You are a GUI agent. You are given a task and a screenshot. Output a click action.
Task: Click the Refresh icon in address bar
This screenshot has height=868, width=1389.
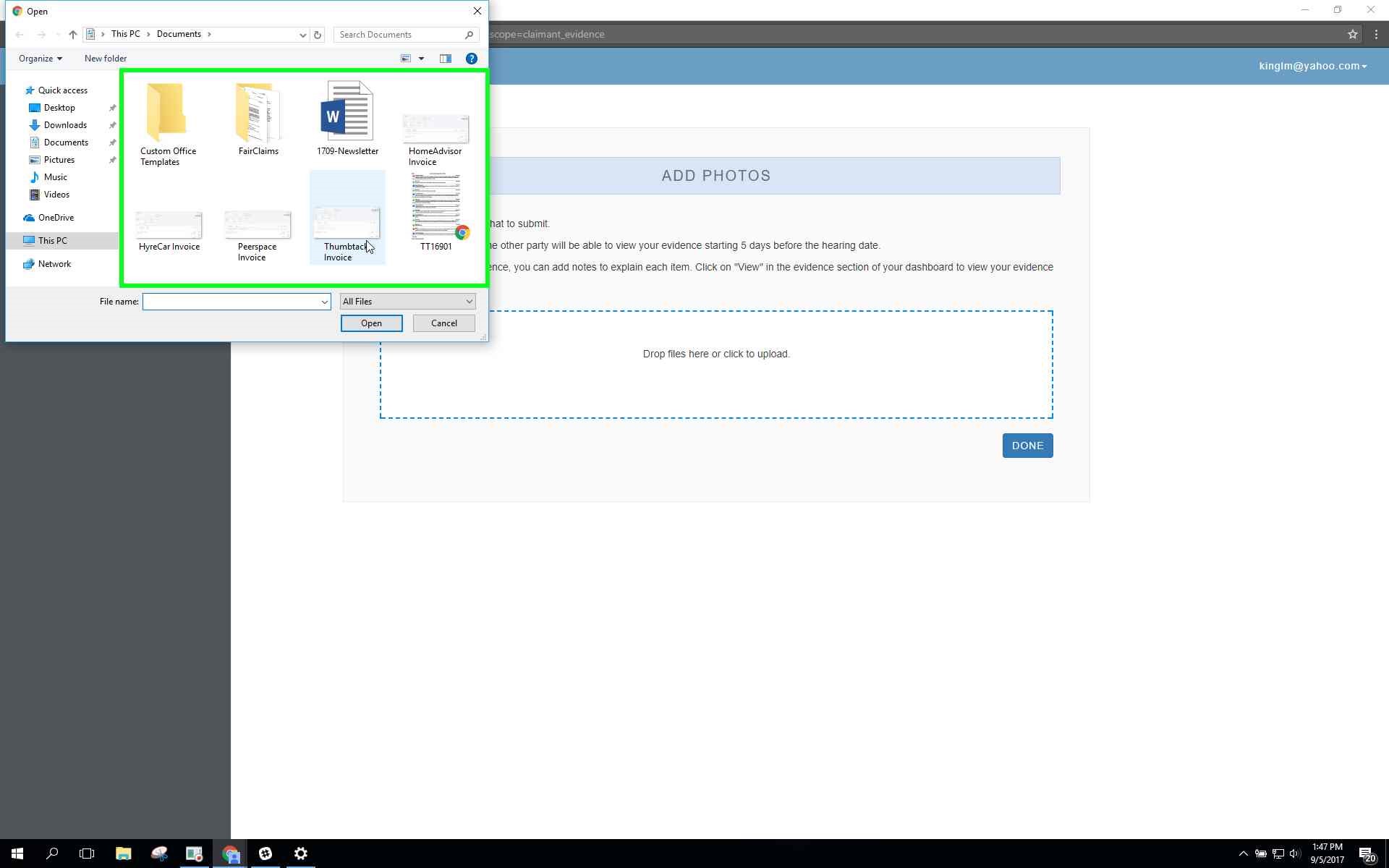[x=318, y=35]
